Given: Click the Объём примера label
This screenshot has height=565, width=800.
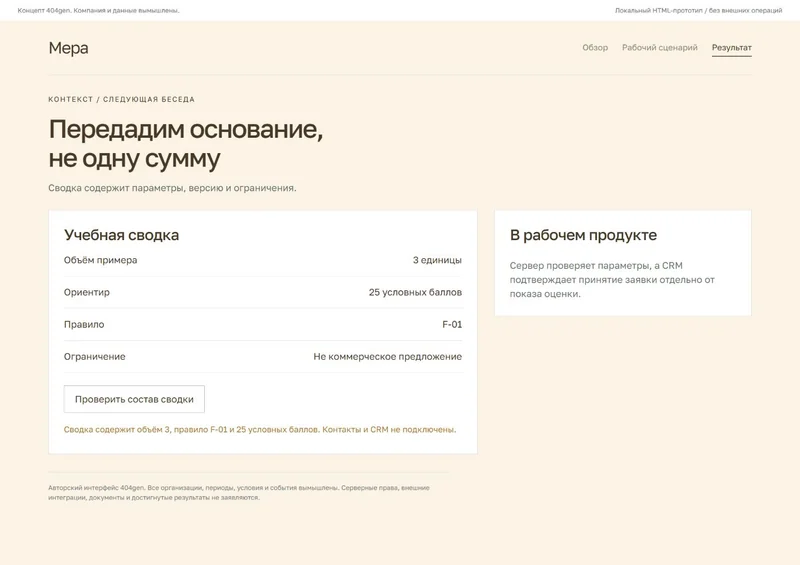Looking at the screenshot, I should (x=101, y=260).
